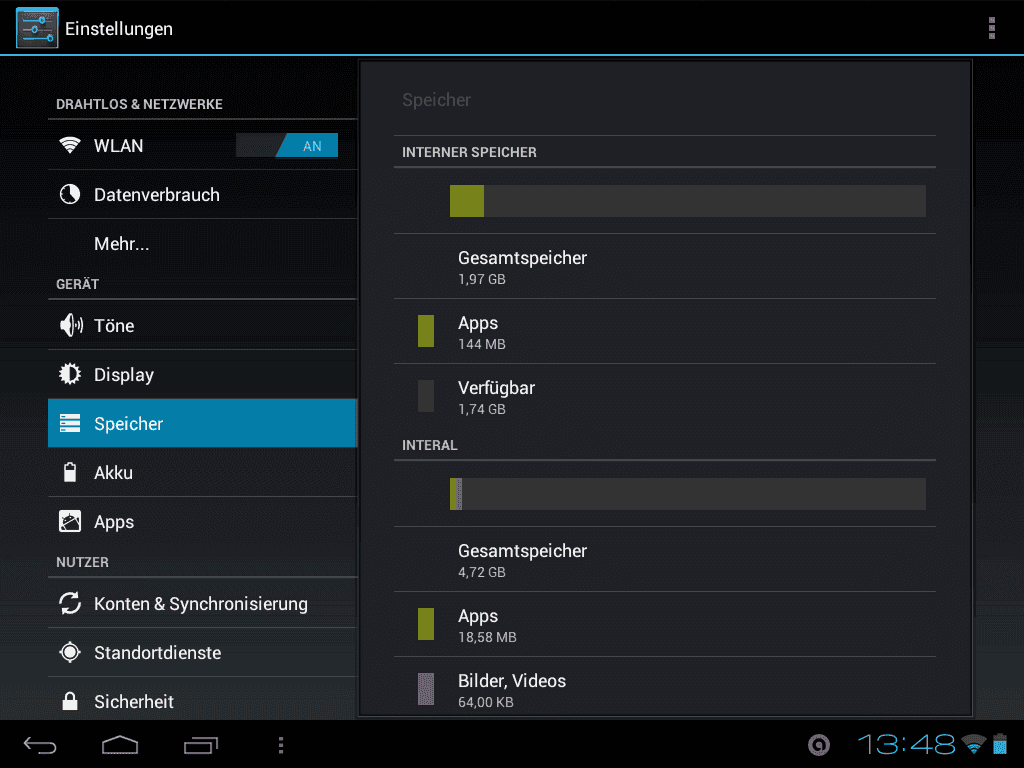This screenshot has width=1024, height=768.
Task: Tap the Speicher panel heading
Action: point(436,100)
